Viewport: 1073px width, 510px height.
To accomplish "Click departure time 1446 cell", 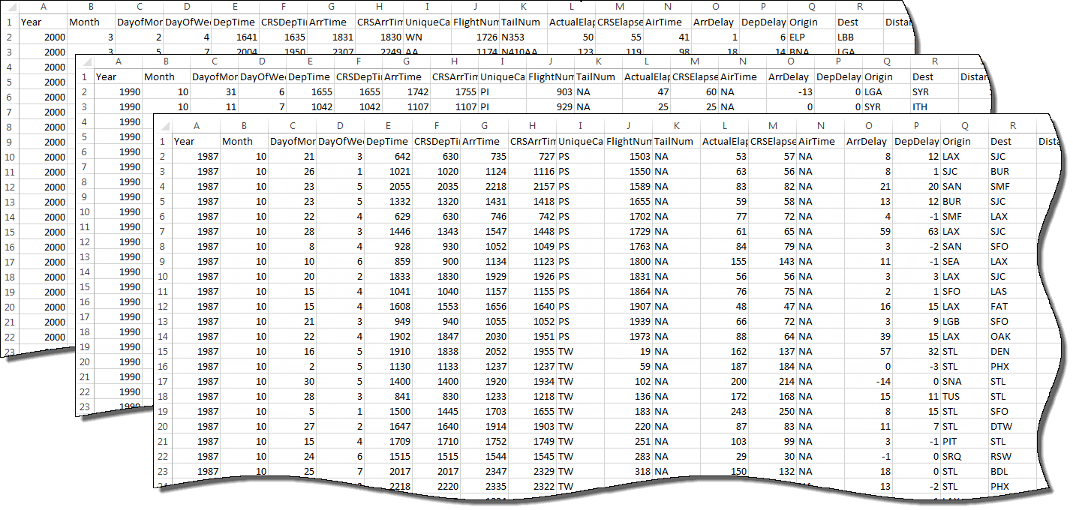I will click(388, 231).
